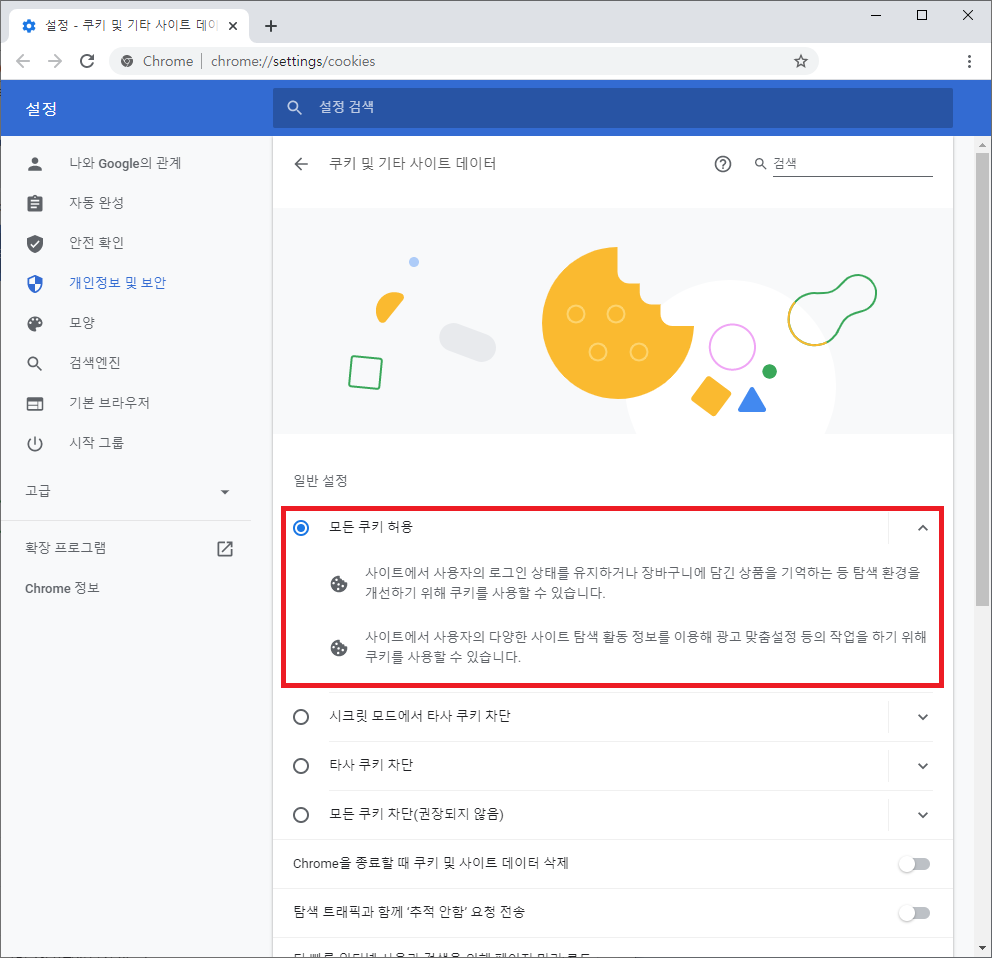Click second cookie icon in description
Screen dimensions: 992x958
(339, 648)
